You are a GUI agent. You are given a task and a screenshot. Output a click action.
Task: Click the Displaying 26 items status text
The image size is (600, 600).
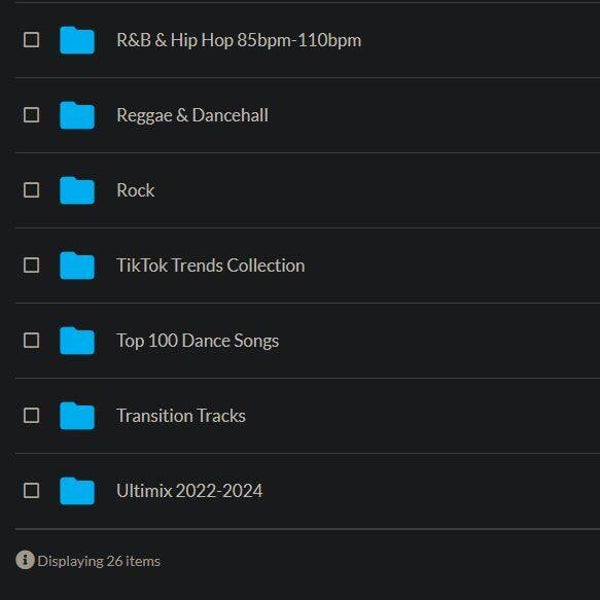[99, 561]
